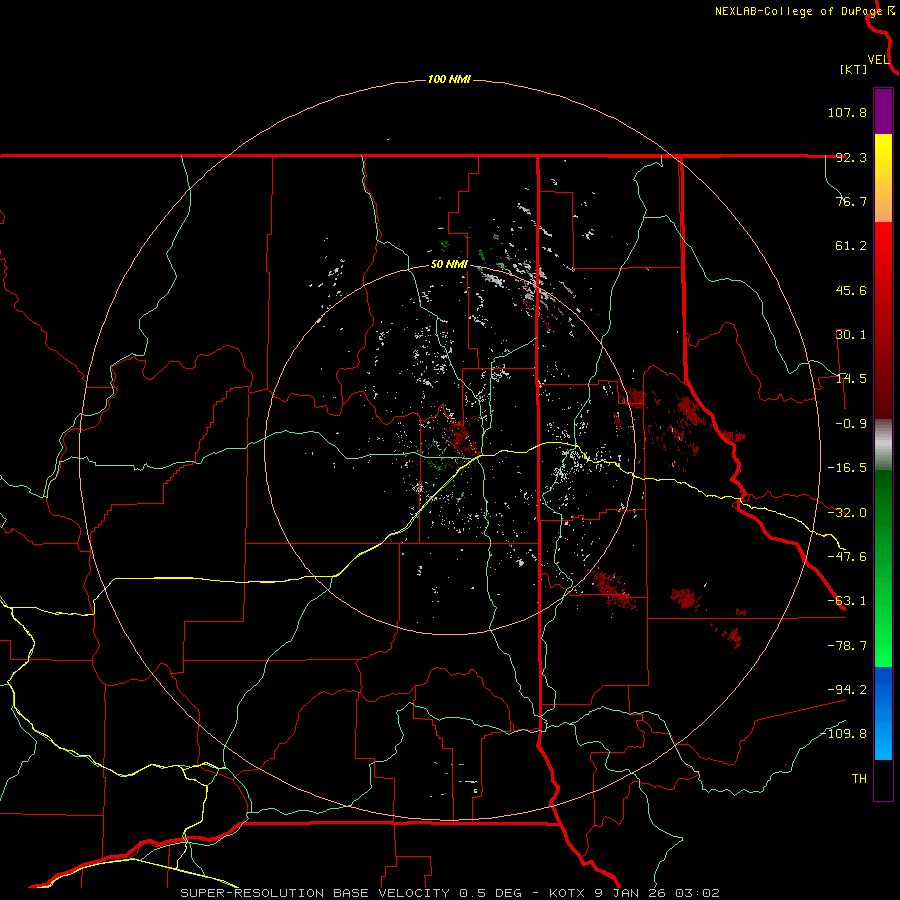The image size is (900, 900).
Task: Click the gray near-zero segment of the color bar
Action: (x=883, y=445)
